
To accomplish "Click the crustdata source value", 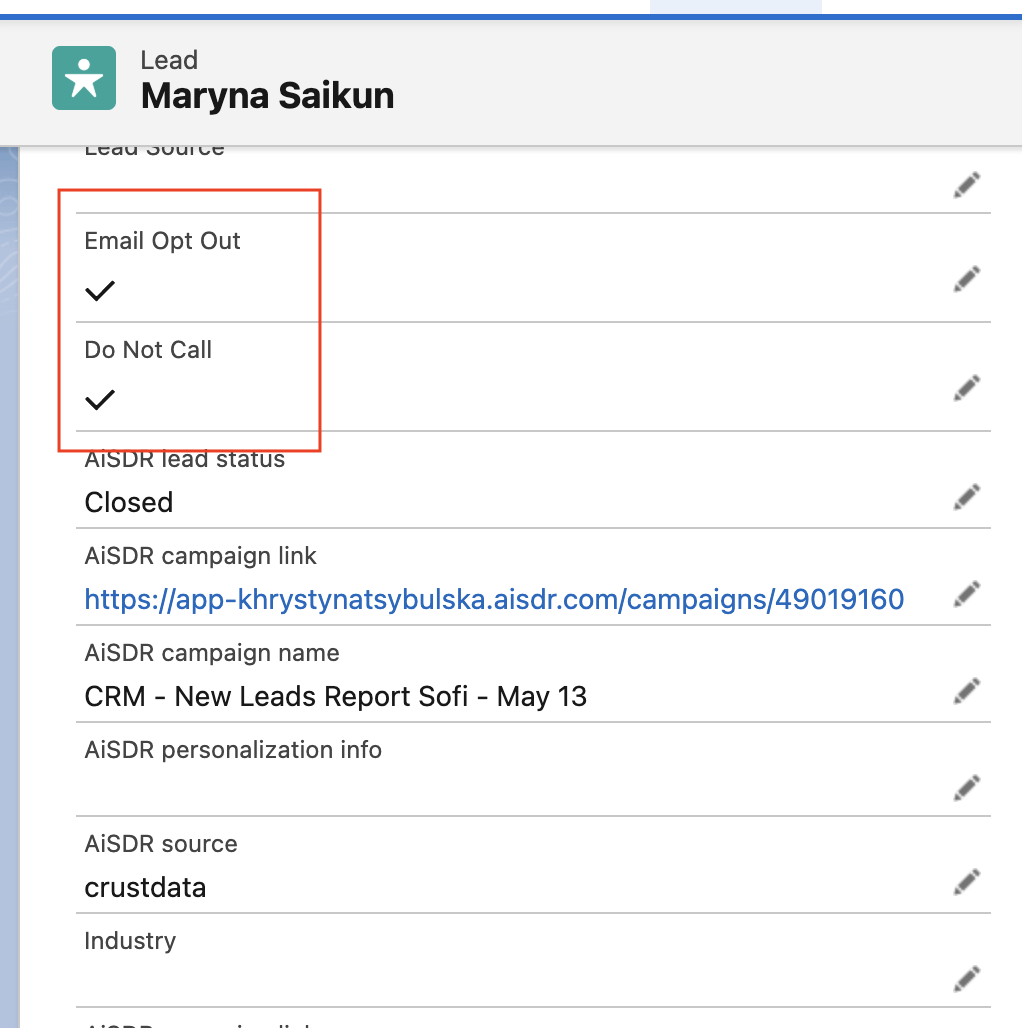I will pos(146,888).
